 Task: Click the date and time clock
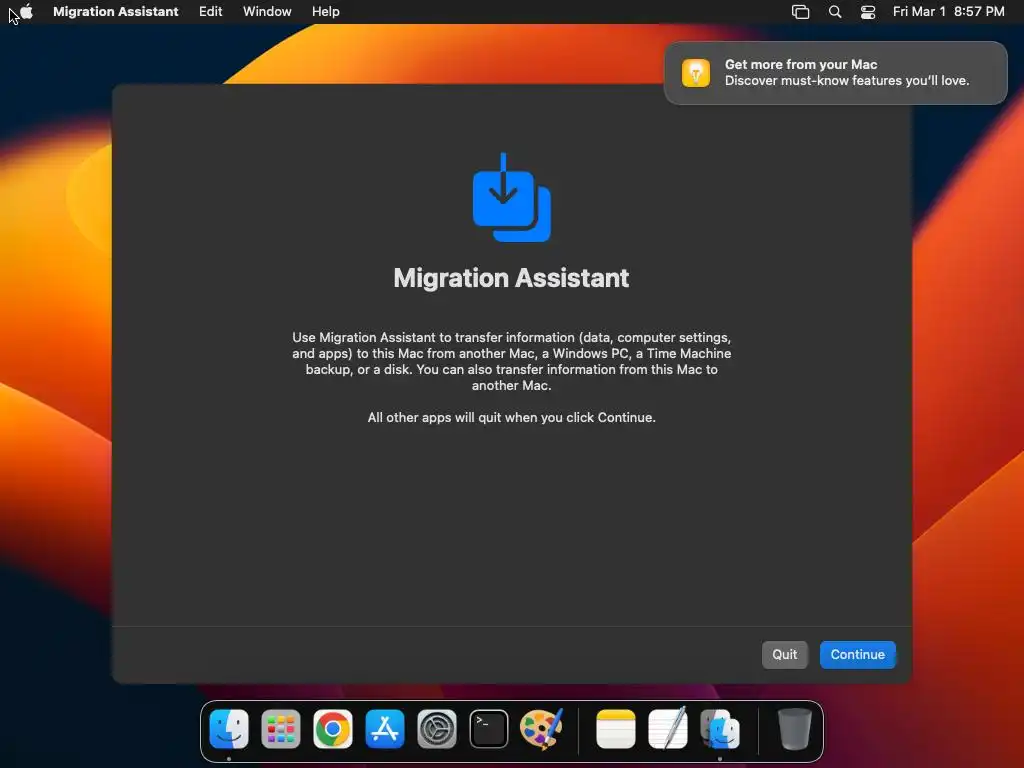tap(948, 11)
